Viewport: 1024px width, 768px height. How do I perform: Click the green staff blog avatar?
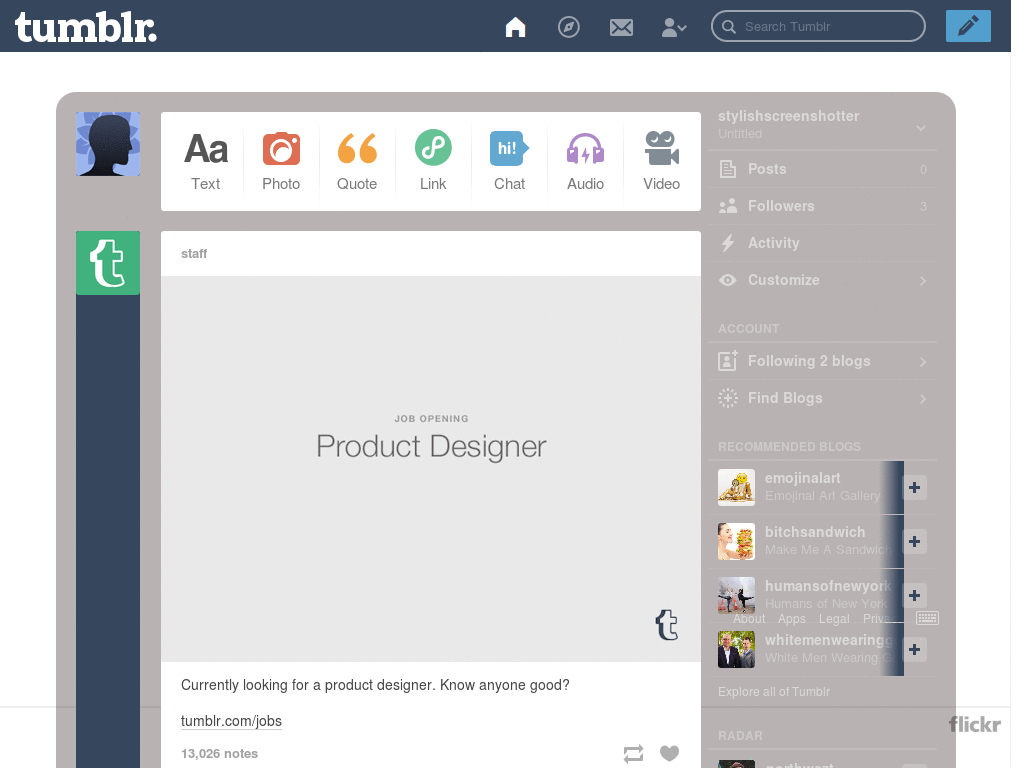pyautogui.click(x=108, y=263)
